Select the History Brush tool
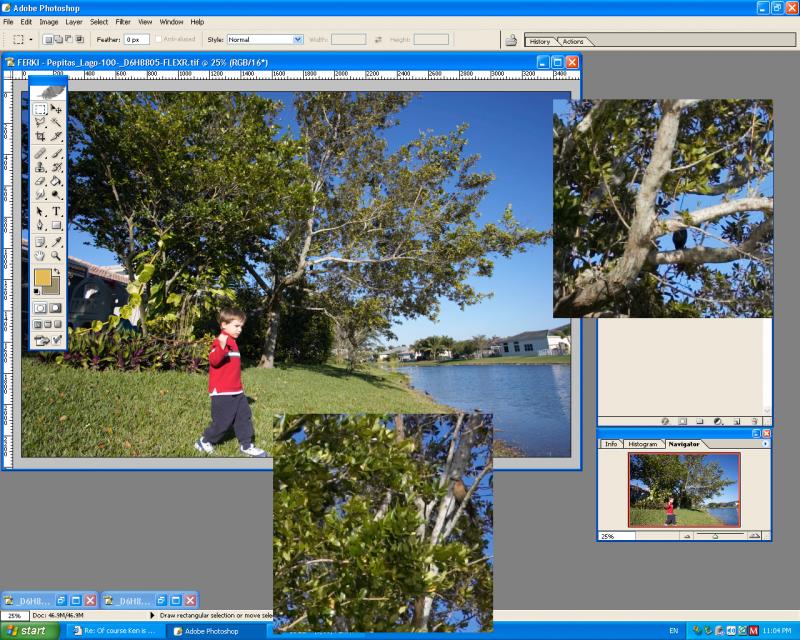This screenshot has width=800, height=640. (56, 167)
